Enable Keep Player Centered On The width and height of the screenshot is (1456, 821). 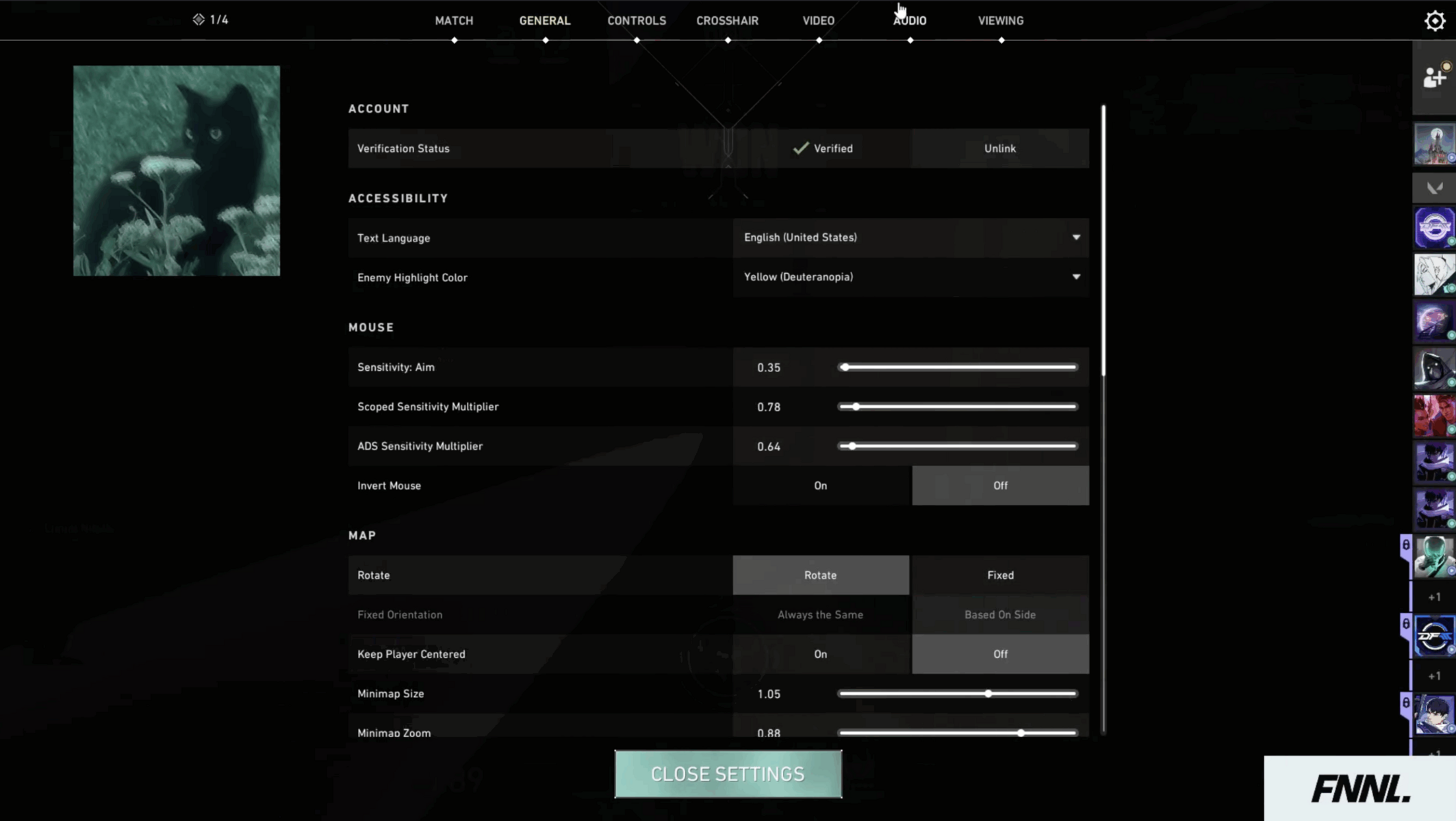point(820,654)
